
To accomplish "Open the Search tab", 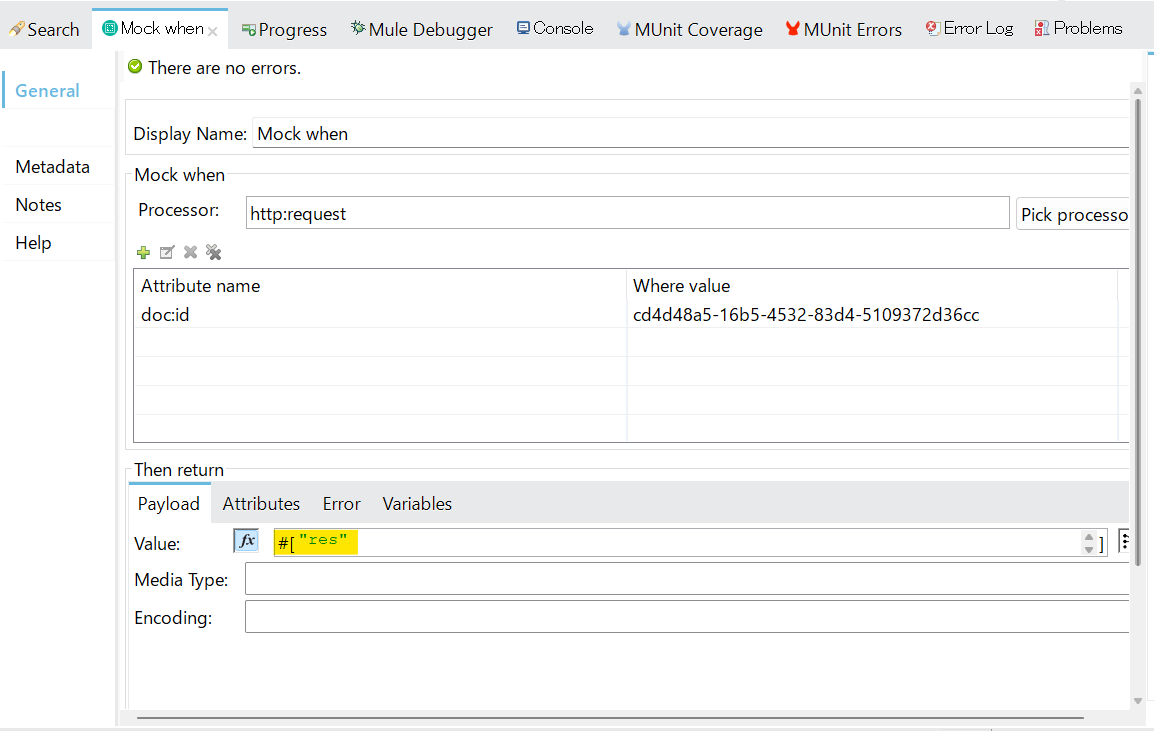I will pos(44,29).
